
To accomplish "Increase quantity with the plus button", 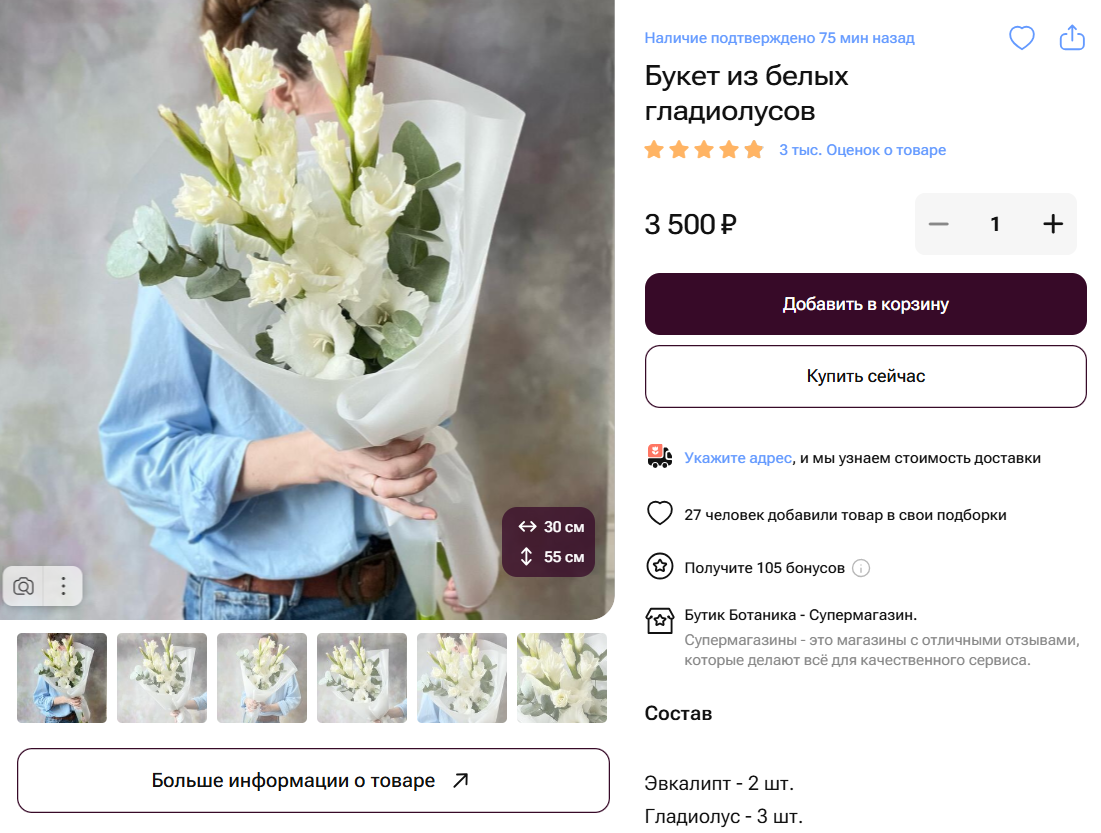I will click(x=1052, y=224).
